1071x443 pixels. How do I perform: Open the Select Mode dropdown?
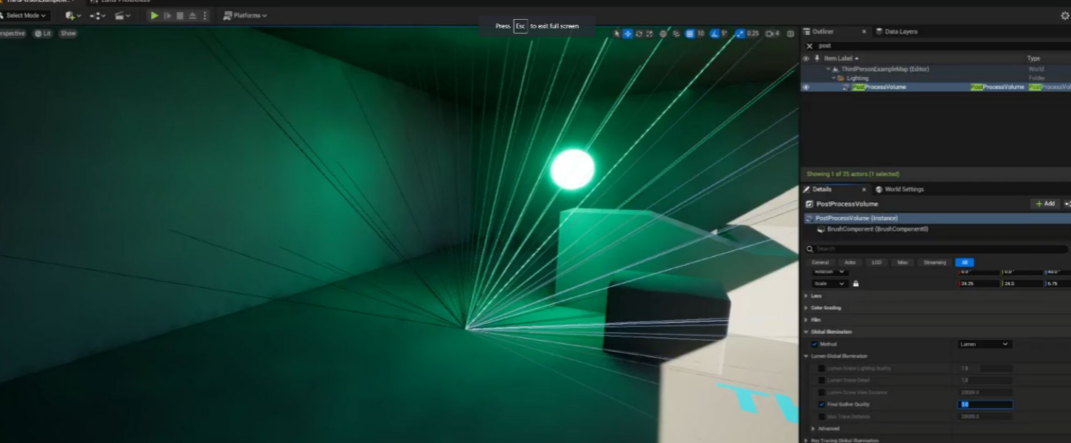pyautogui.click(x=25, y=15)
